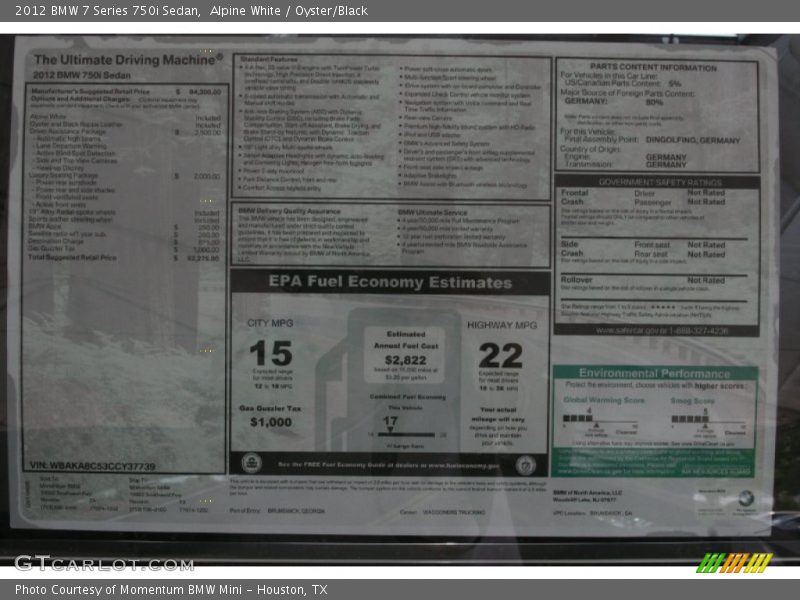Click the "Rollover" rating row
Image resolution: width=800 pixels, height=600 pixels.
[643, 280]
